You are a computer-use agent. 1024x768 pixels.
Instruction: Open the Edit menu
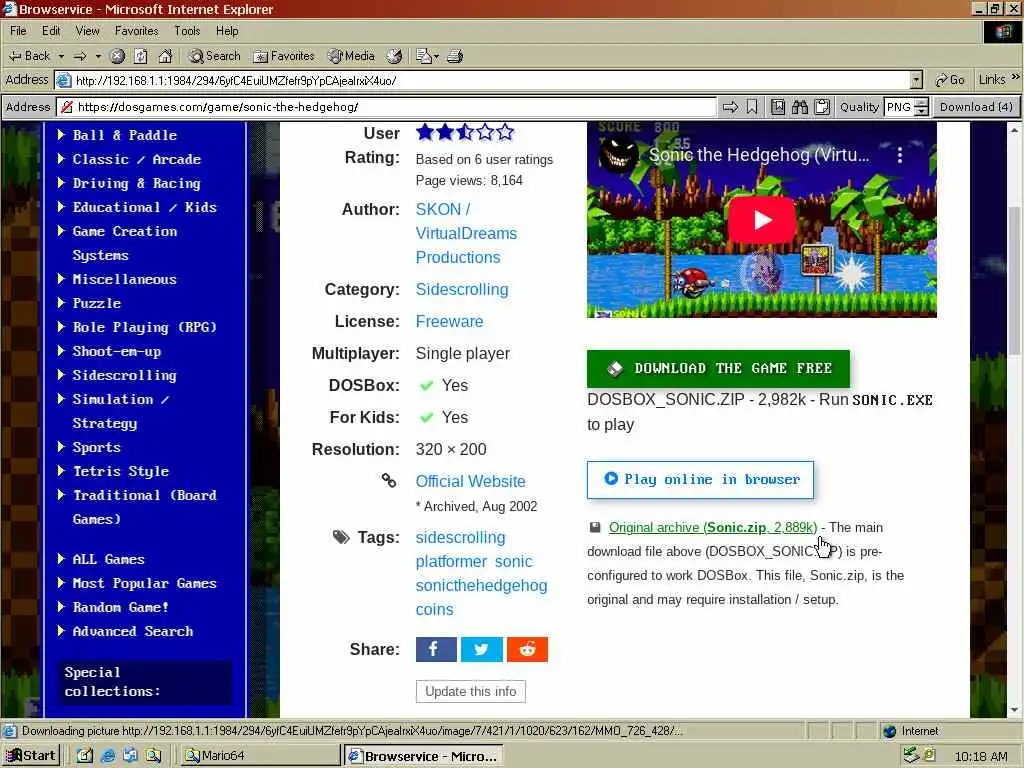pos(51,31)
